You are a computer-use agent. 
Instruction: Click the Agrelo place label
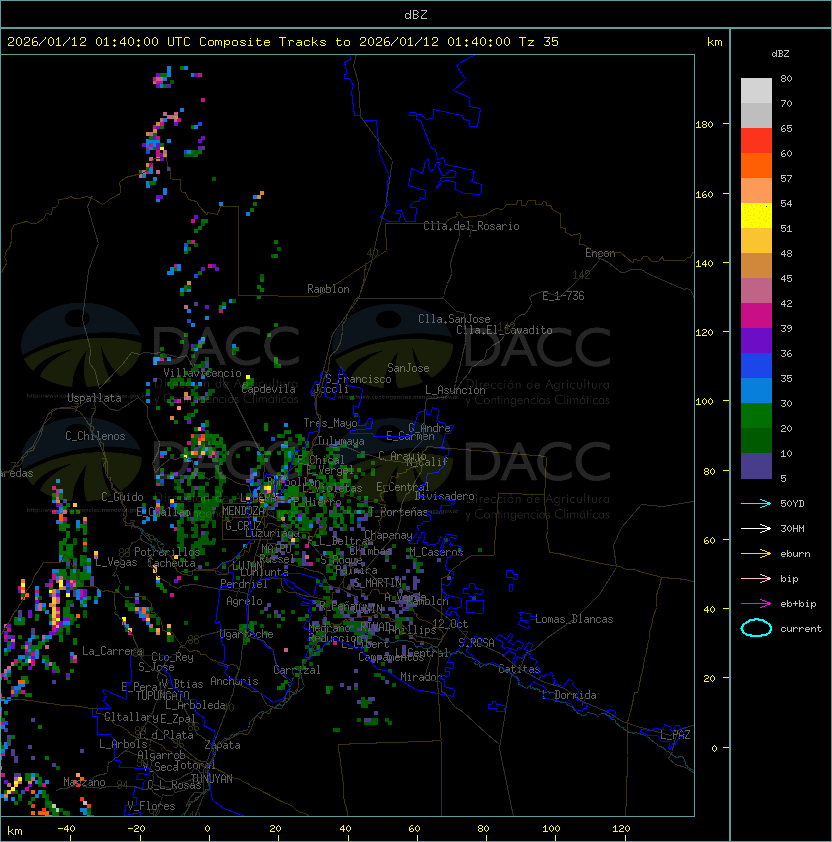(244, 601)
